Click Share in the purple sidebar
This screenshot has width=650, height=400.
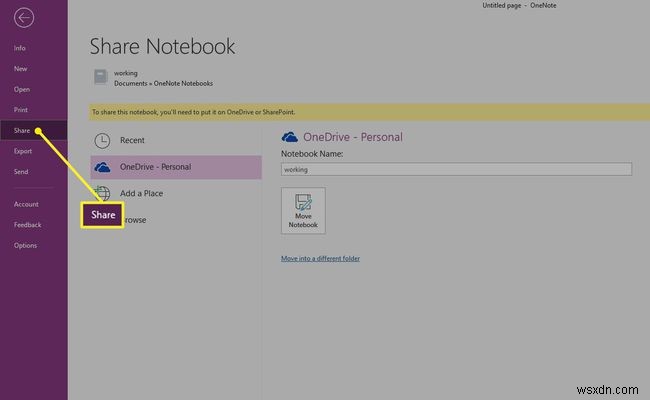pyautogui.click(x=33, y=131)
